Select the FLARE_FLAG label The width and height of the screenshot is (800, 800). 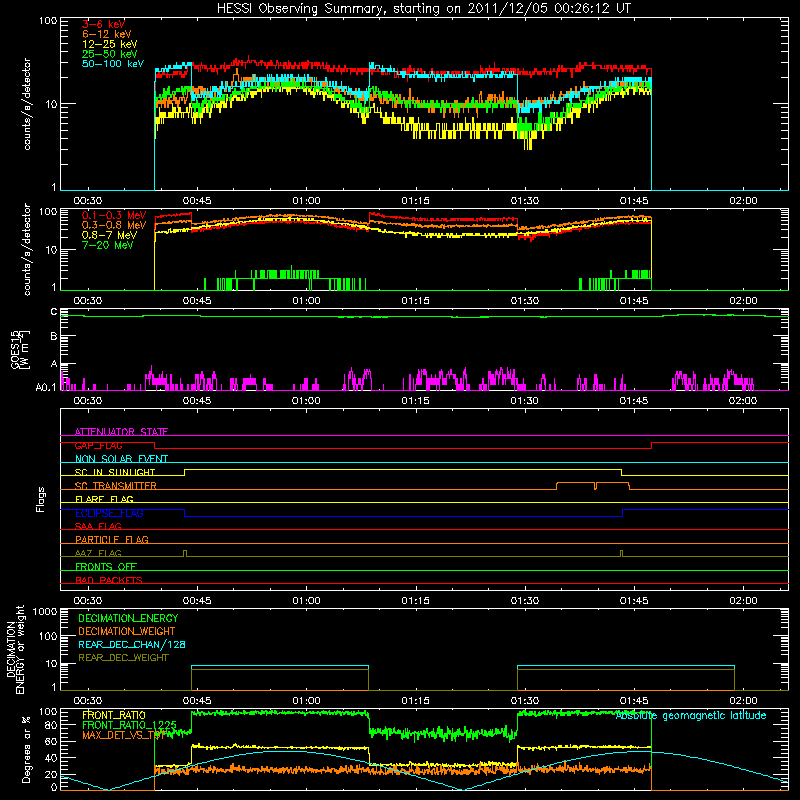pyautogui.click(x=104, y=499)
